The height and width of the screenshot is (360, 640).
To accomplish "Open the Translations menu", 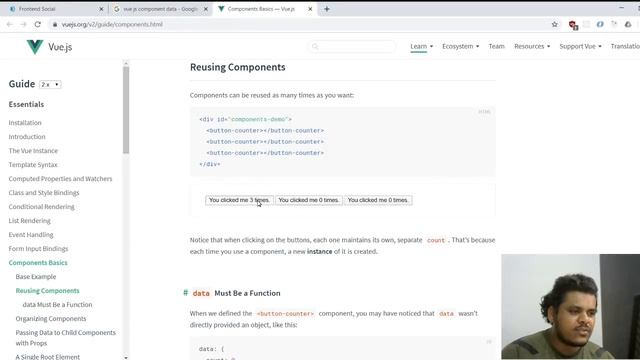I will click(625, 46).
